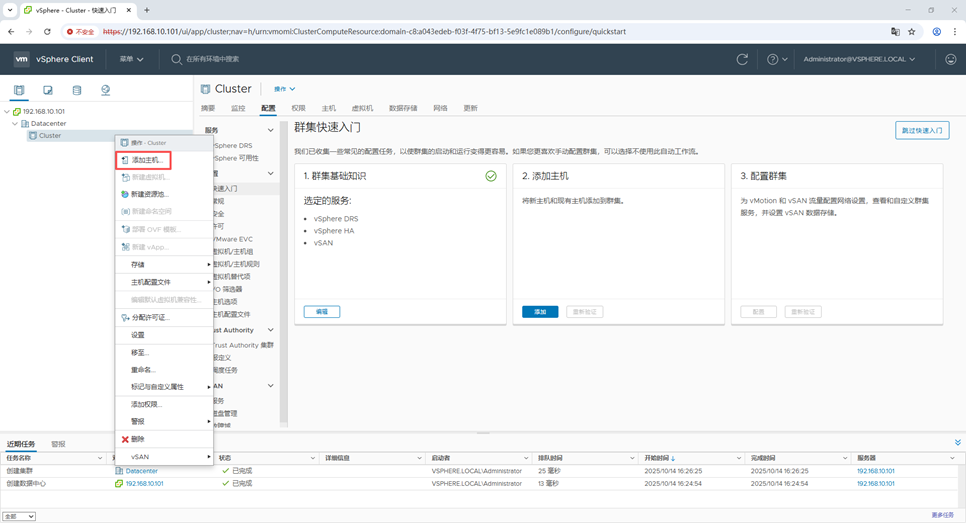Switch to VMs and Templates inventory icon
This screenshot has height=523, width=966.
tap(48, 90)
